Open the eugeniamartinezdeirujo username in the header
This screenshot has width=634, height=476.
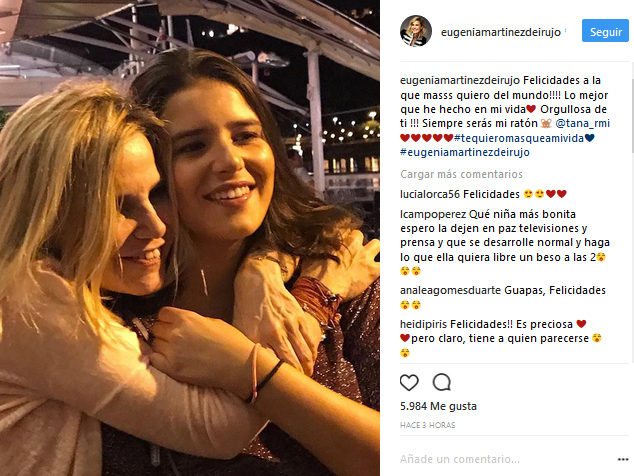tap(501, 32)
